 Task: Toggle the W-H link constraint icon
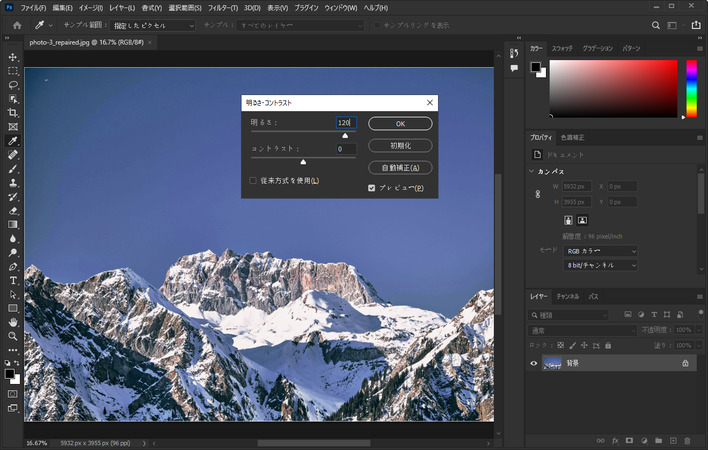point(538,194)
